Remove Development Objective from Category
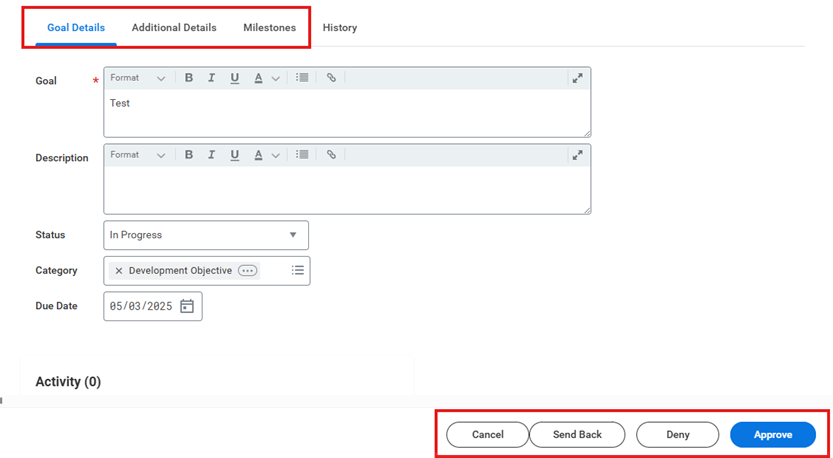This screenshot has width=833, height=458. pyautogui.click(x=118, y=271)
